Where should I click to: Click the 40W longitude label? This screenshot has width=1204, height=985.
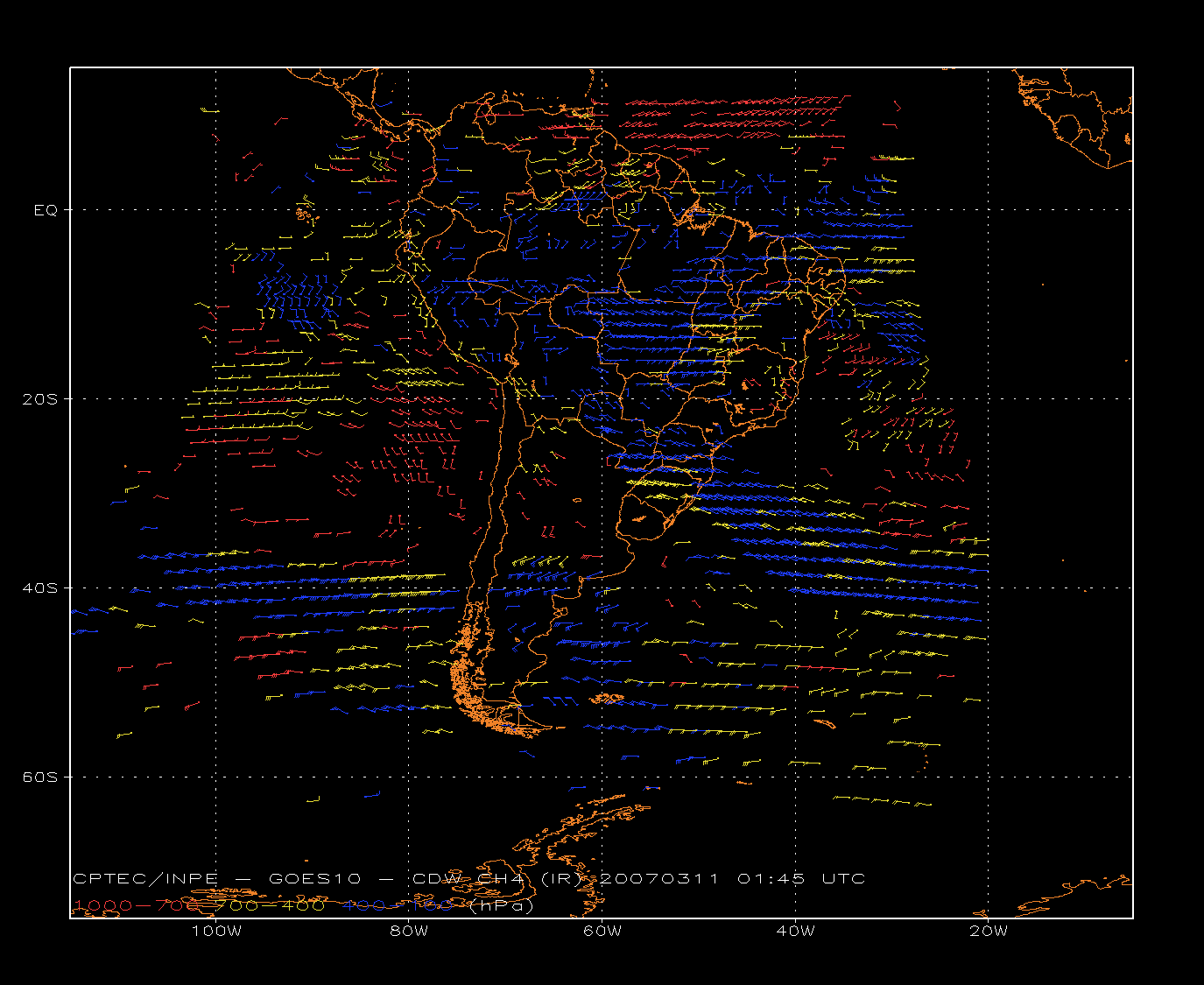point(796,932)
